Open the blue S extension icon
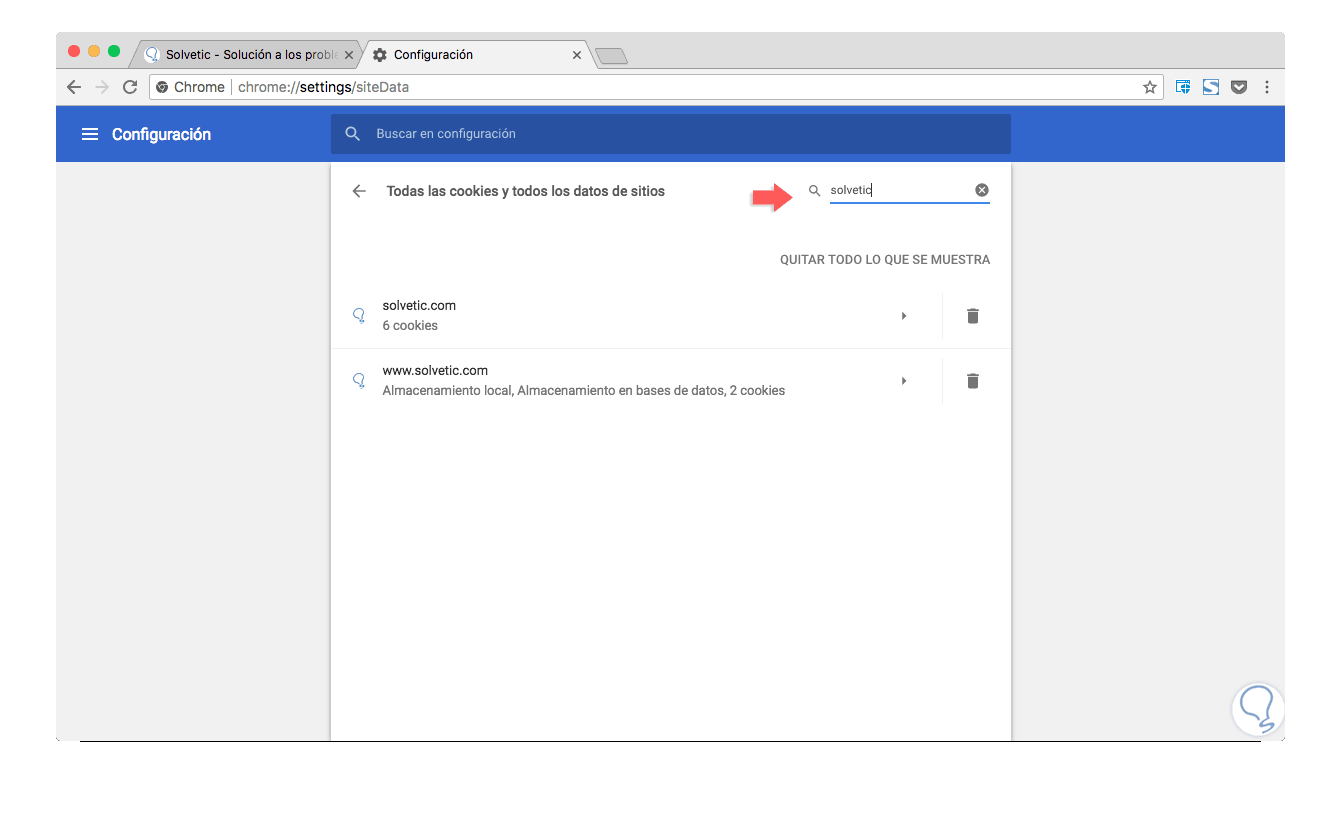Image resolution: width=1341 pixels, height=821 pixels. tap(1211, 87)
